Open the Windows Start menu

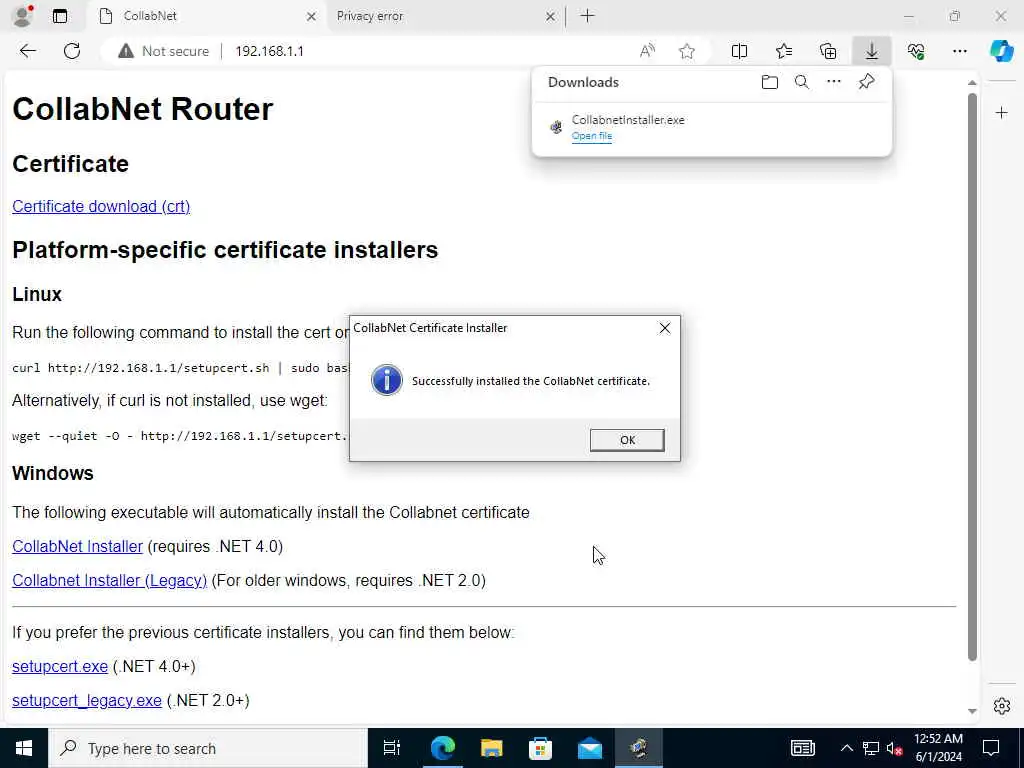pyautogui.click(x=24, y=748)
